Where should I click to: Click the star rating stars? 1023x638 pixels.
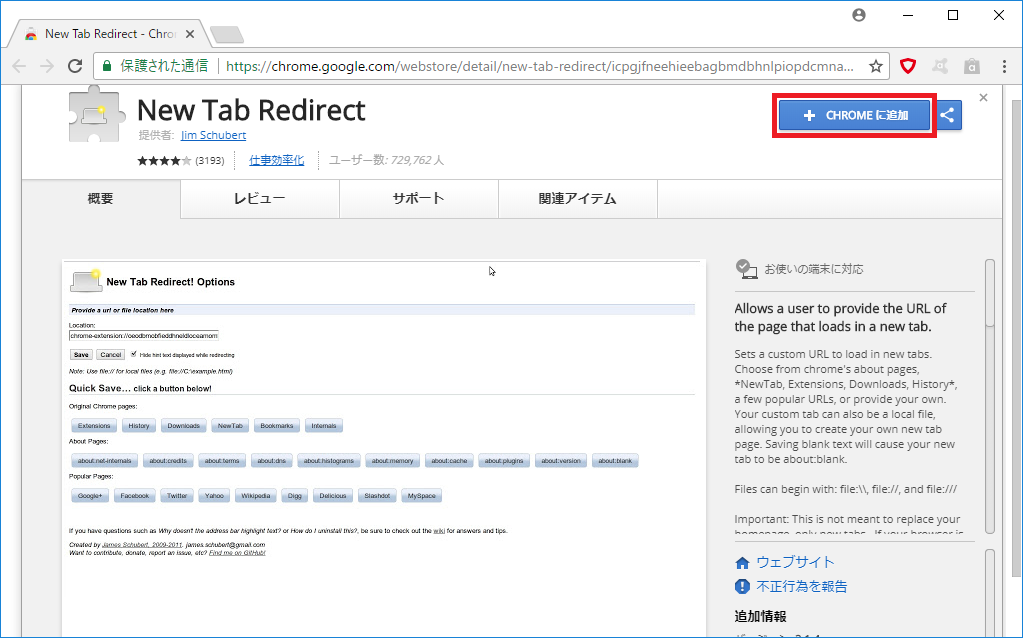tap(164, 160)
